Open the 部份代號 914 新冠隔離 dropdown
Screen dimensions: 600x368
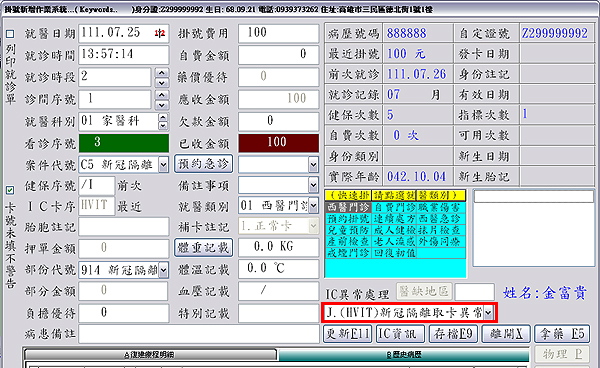[163, 270]
